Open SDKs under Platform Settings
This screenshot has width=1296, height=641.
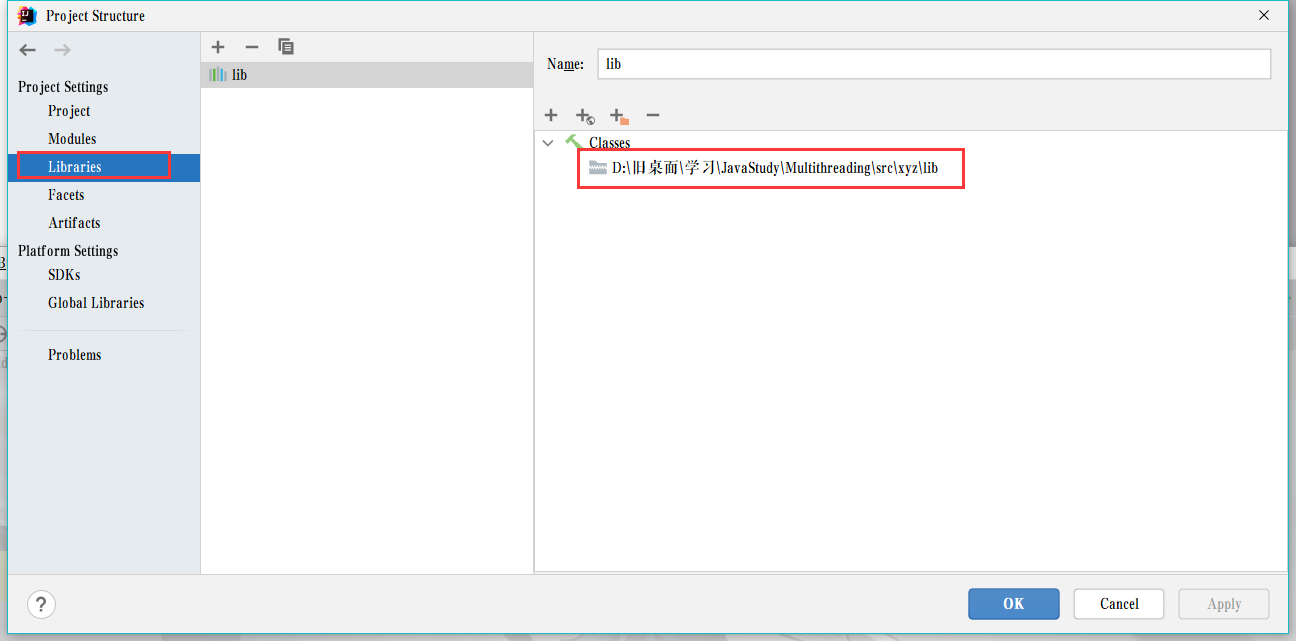[64, 275]
